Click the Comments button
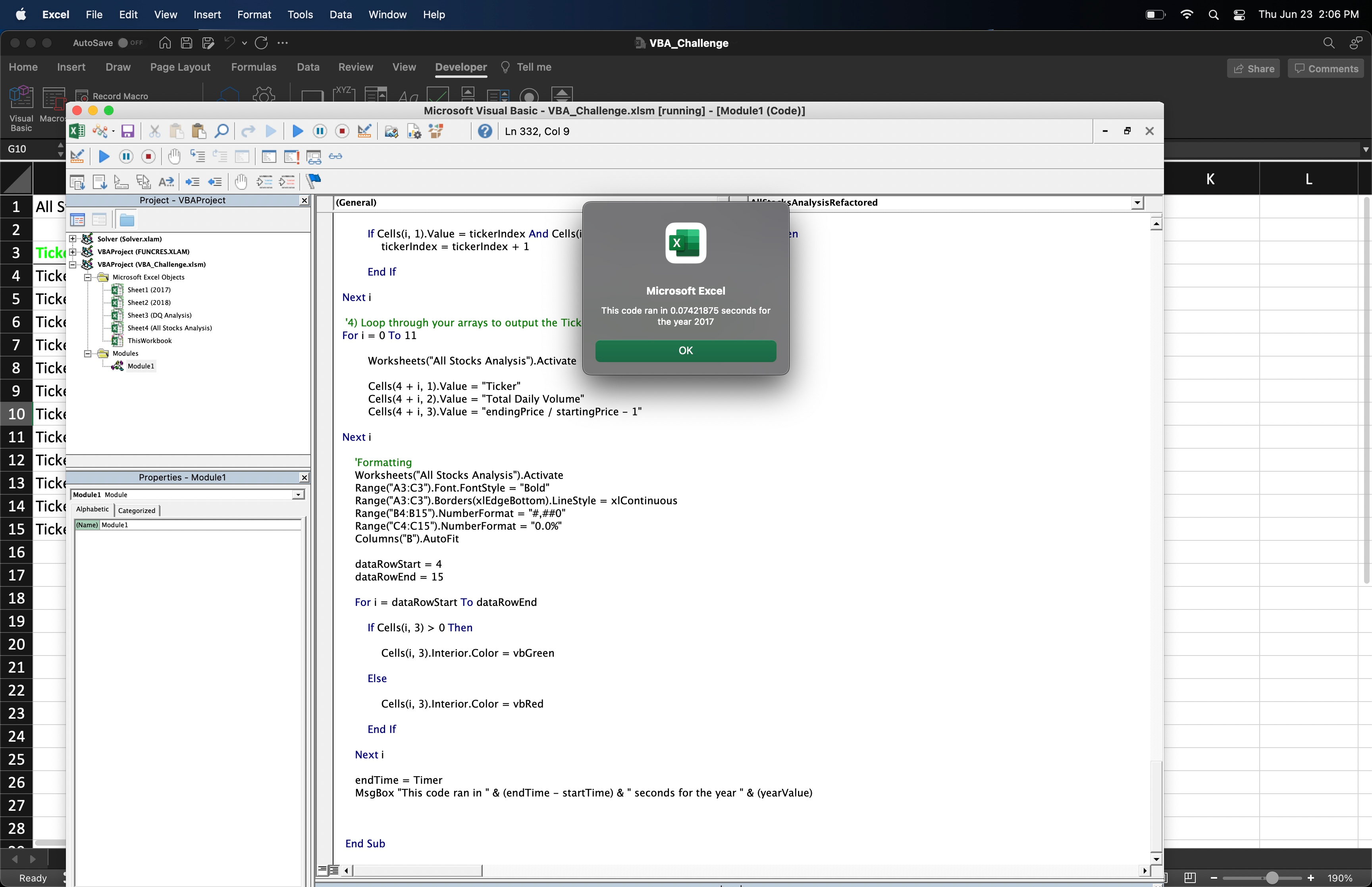The image size is (1372, 887). (x=1326, y=69)
